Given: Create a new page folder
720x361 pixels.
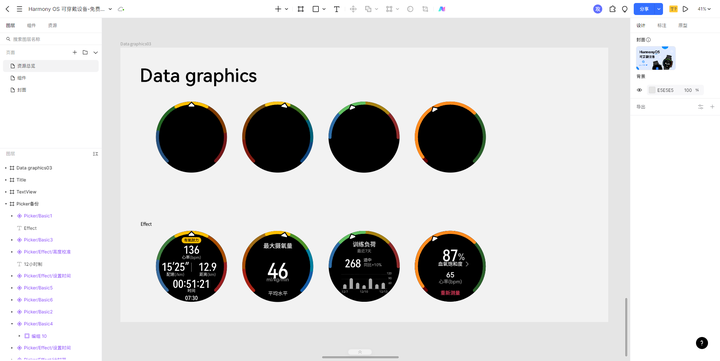Looking at the screenshot, I should pos(85,52).
